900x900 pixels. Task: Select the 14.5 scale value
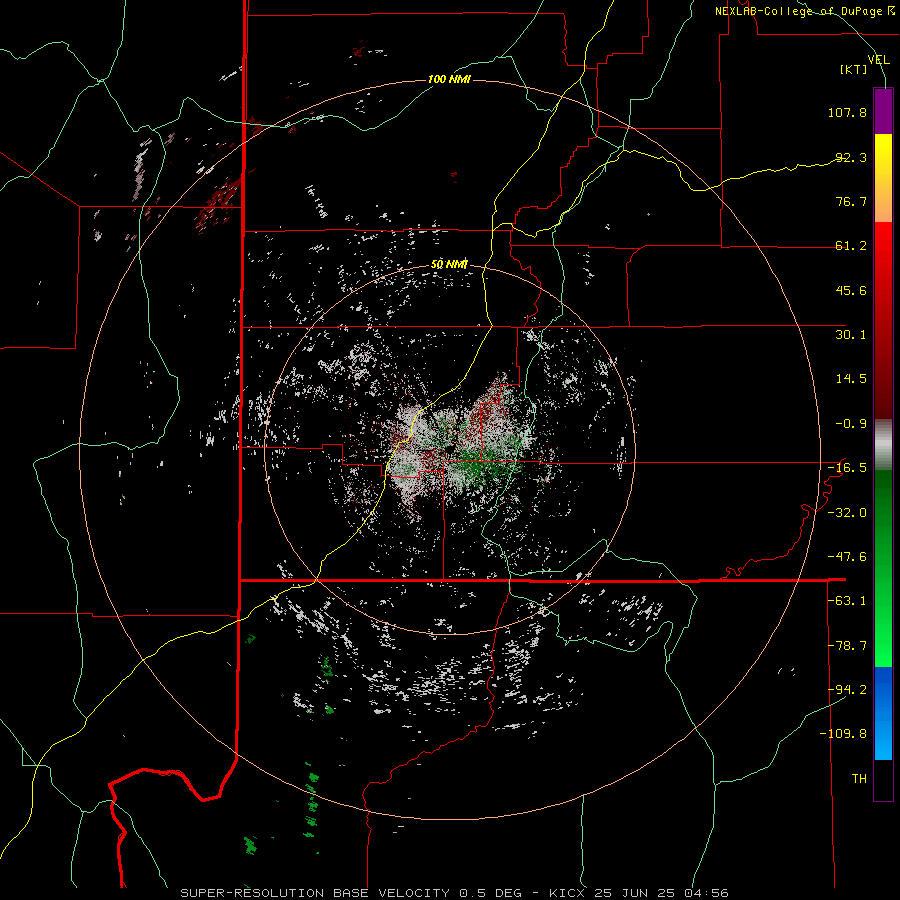851,379
